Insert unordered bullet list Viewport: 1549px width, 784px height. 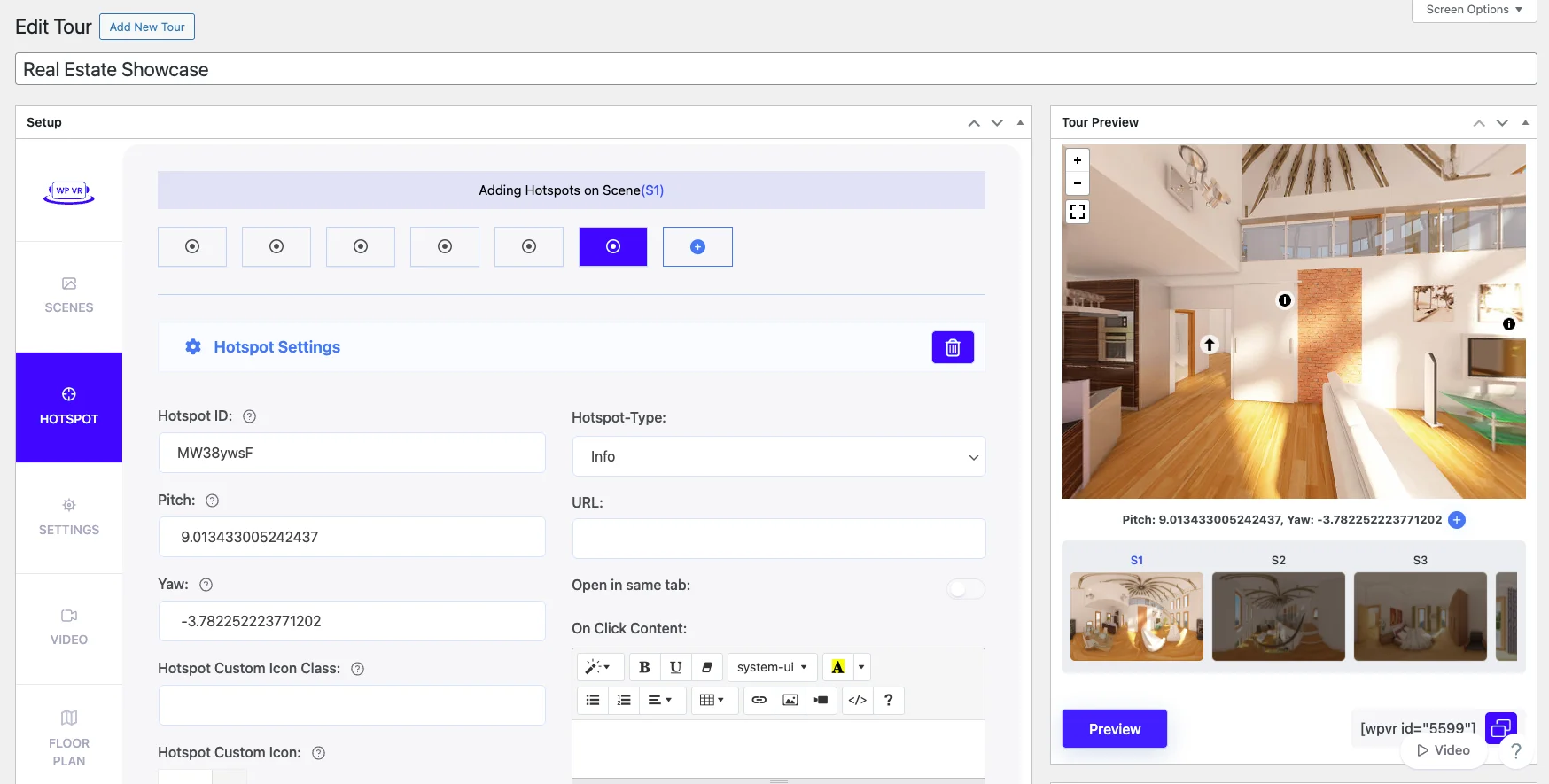coord(593,700)
